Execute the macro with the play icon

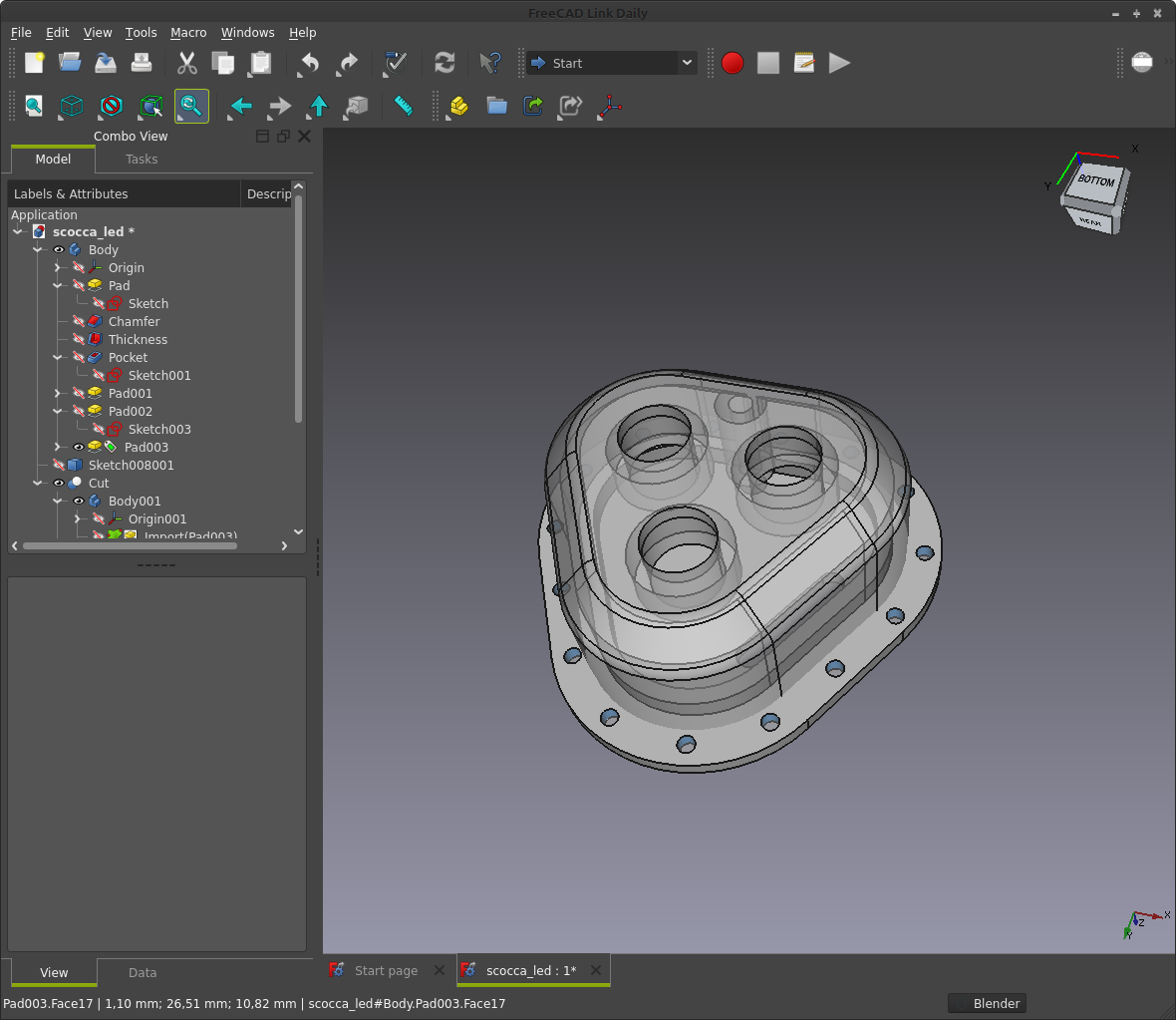pyautogui.click(x=839, y=63)
